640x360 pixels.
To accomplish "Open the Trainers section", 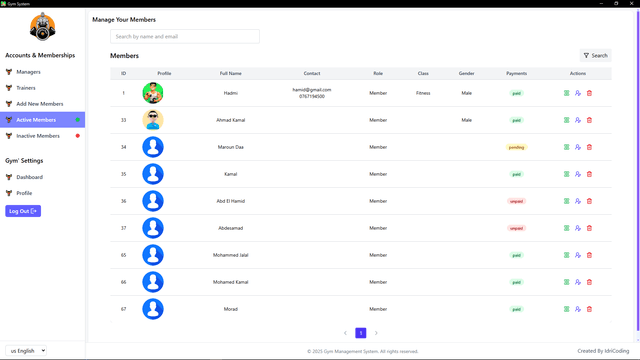I will (42, 88).
